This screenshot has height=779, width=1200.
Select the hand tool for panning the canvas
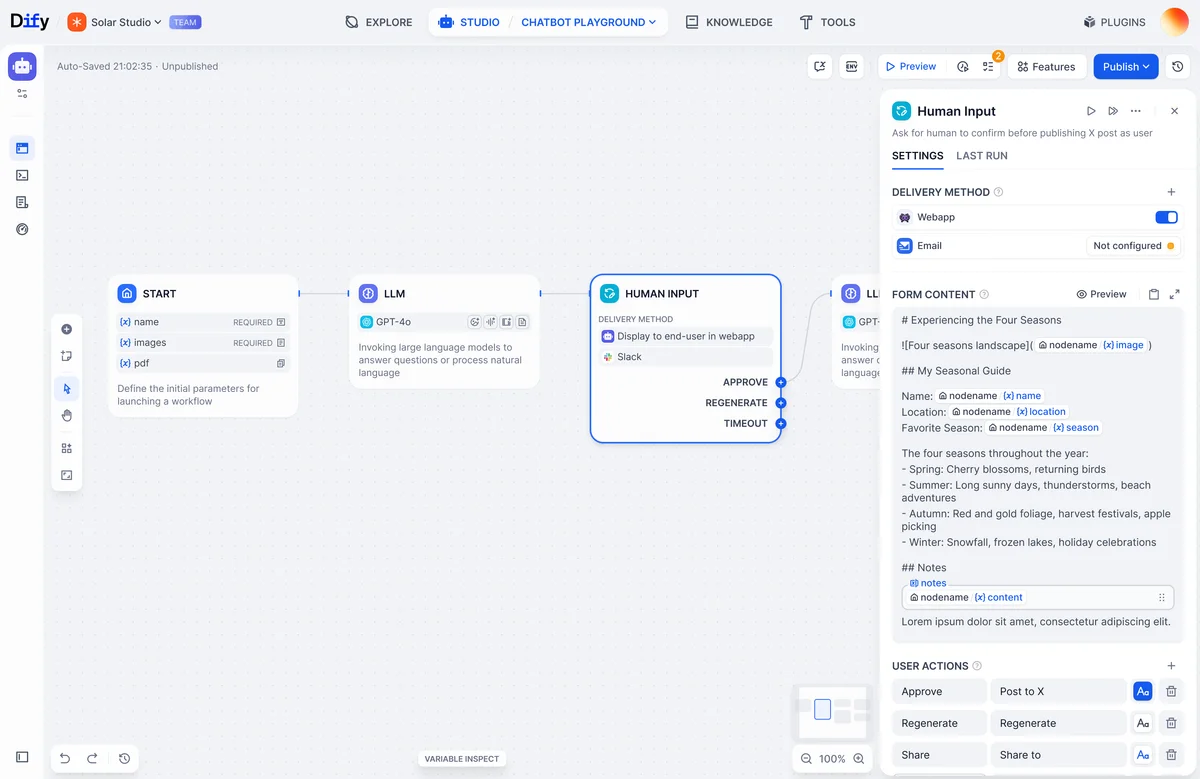(x=67, y=415)
